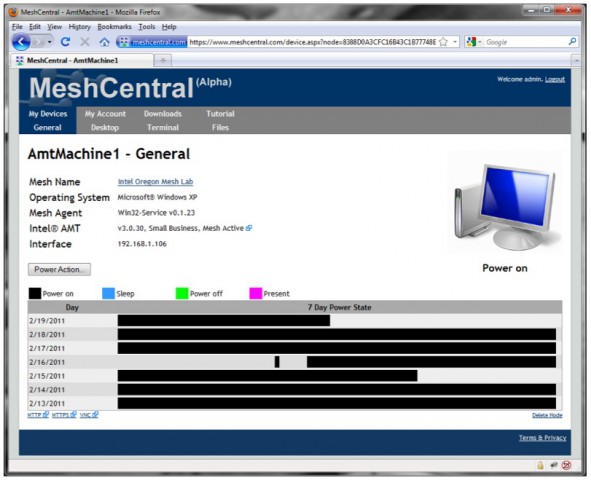
Task: Click the search magnifier icon
Action: click(x=572, y=42)
